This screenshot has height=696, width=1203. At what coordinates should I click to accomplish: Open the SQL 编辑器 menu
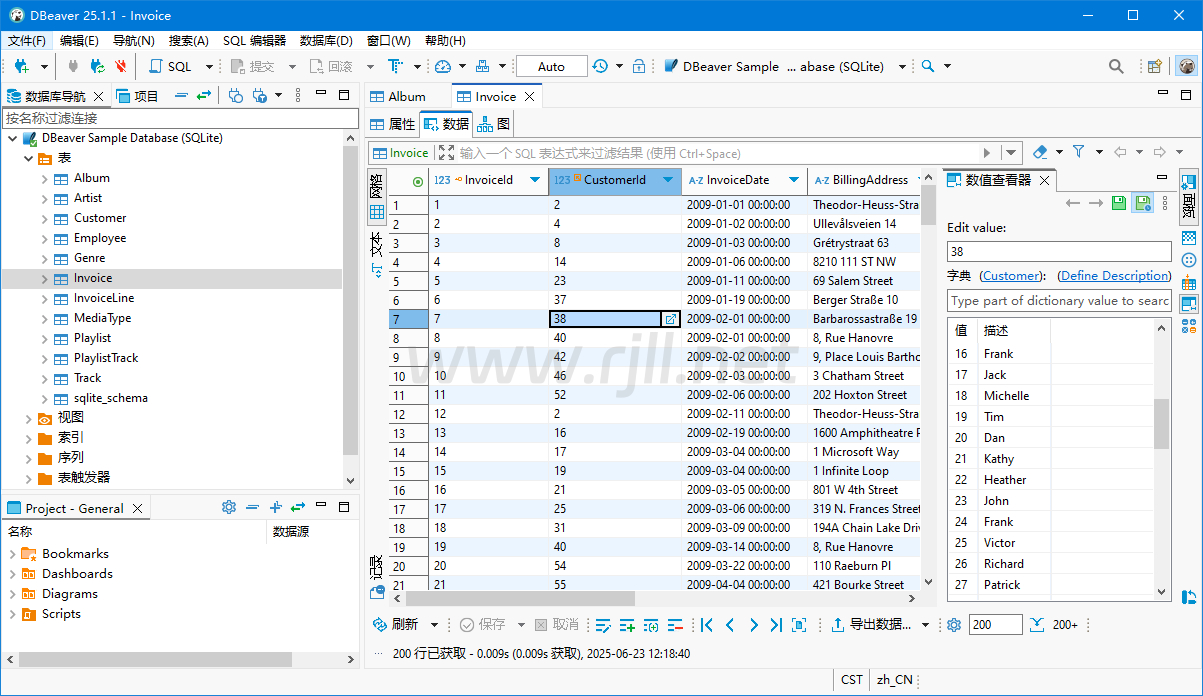pyautogui.click(x=254, y=41)
